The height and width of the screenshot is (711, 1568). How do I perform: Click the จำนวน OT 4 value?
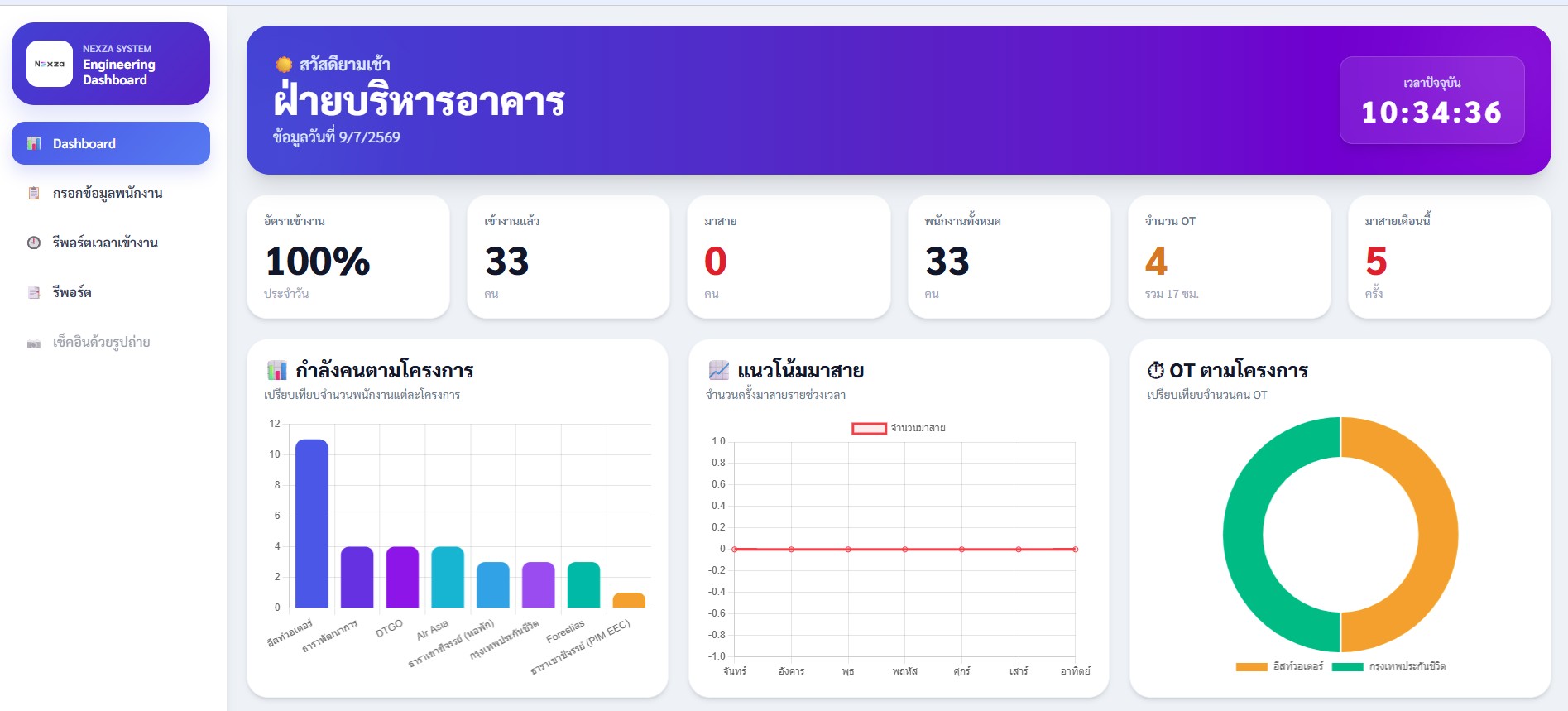coord(1156,262)
